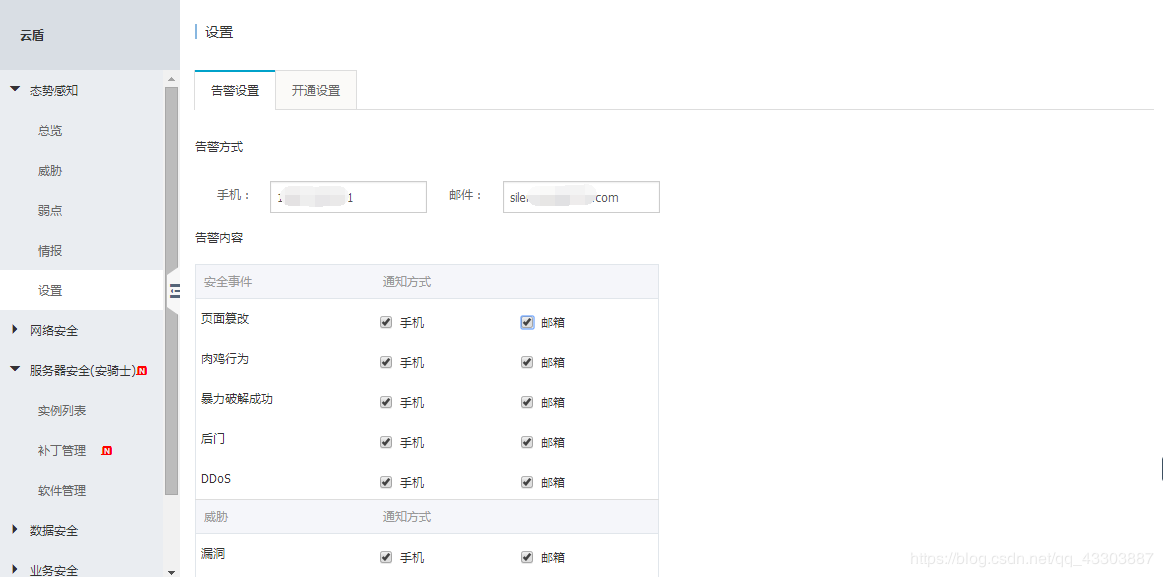This screenshot has height=577, width=1163.
Task: Click the new badge beside 服务器安全(安骑士)
Action: click(142, 371)
